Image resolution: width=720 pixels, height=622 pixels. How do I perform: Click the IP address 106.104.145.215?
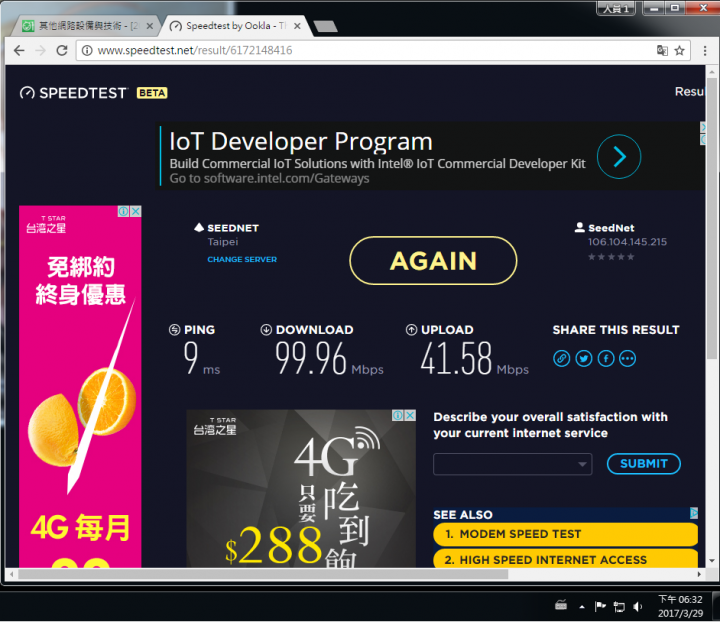627,242
